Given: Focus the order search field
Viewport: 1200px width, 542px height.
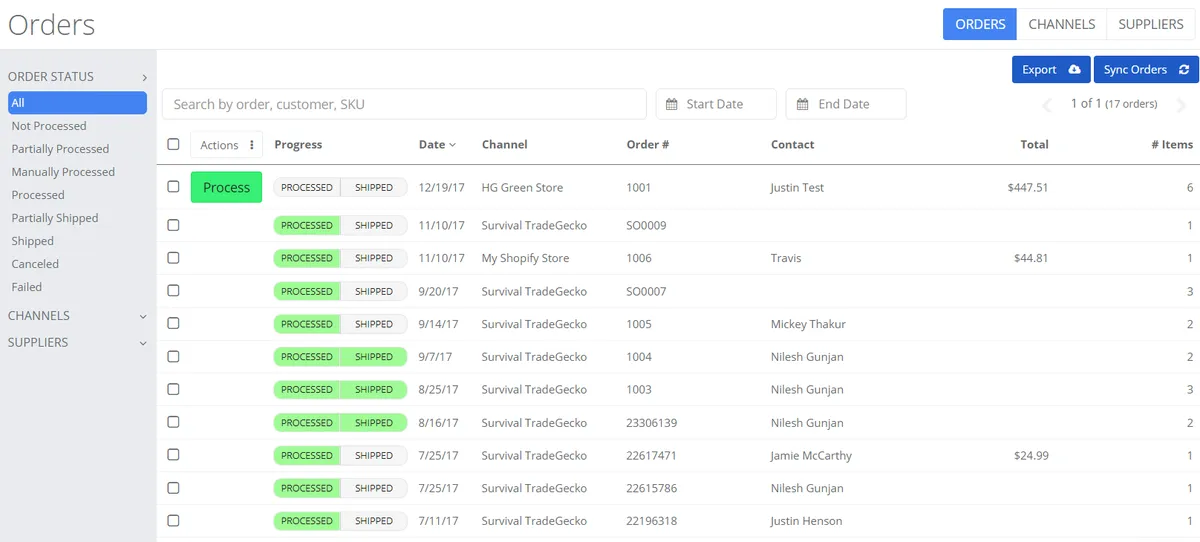Looking at the screenshot, I should tap(404, 104).
